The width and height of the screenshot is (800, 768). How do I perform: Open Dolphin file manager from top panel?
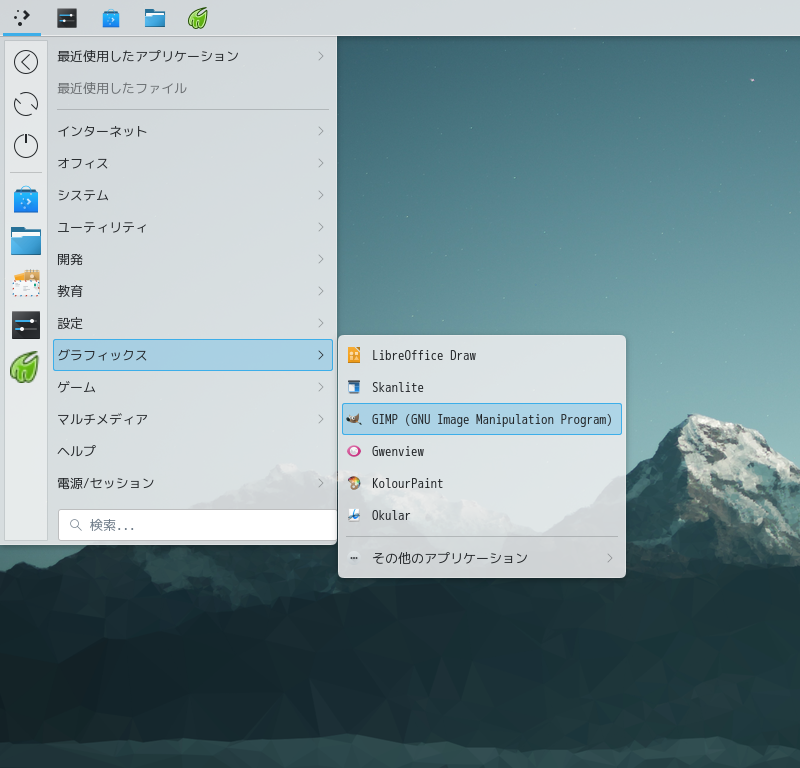[155, 18]
